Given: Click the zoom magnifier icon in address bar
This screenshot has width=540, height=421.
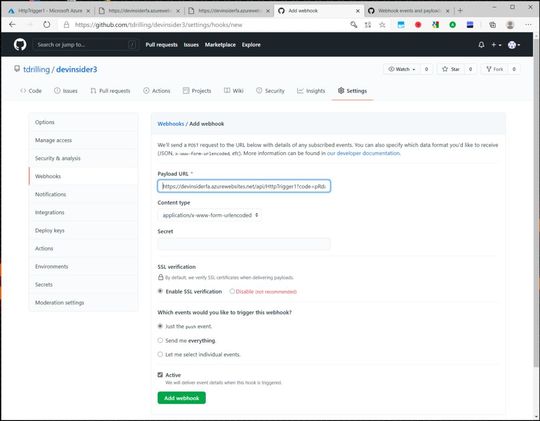Looking at the screenshot, I should tap(354, 24).
